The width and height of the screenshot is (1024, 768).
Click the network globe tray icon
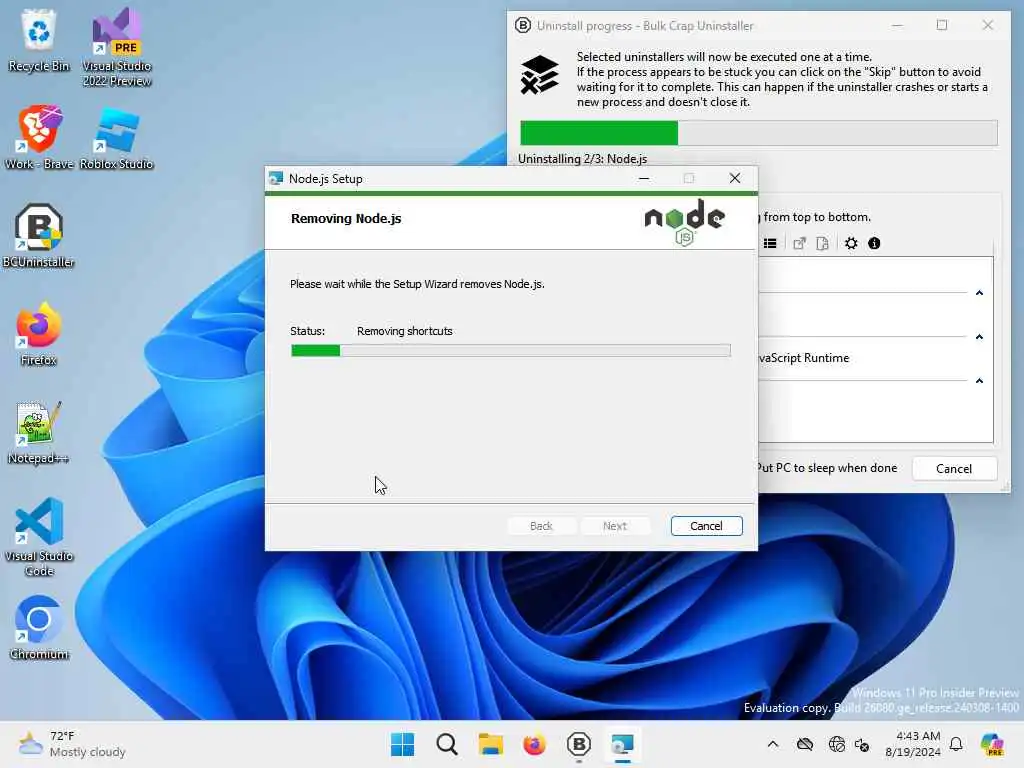(836, 744)
